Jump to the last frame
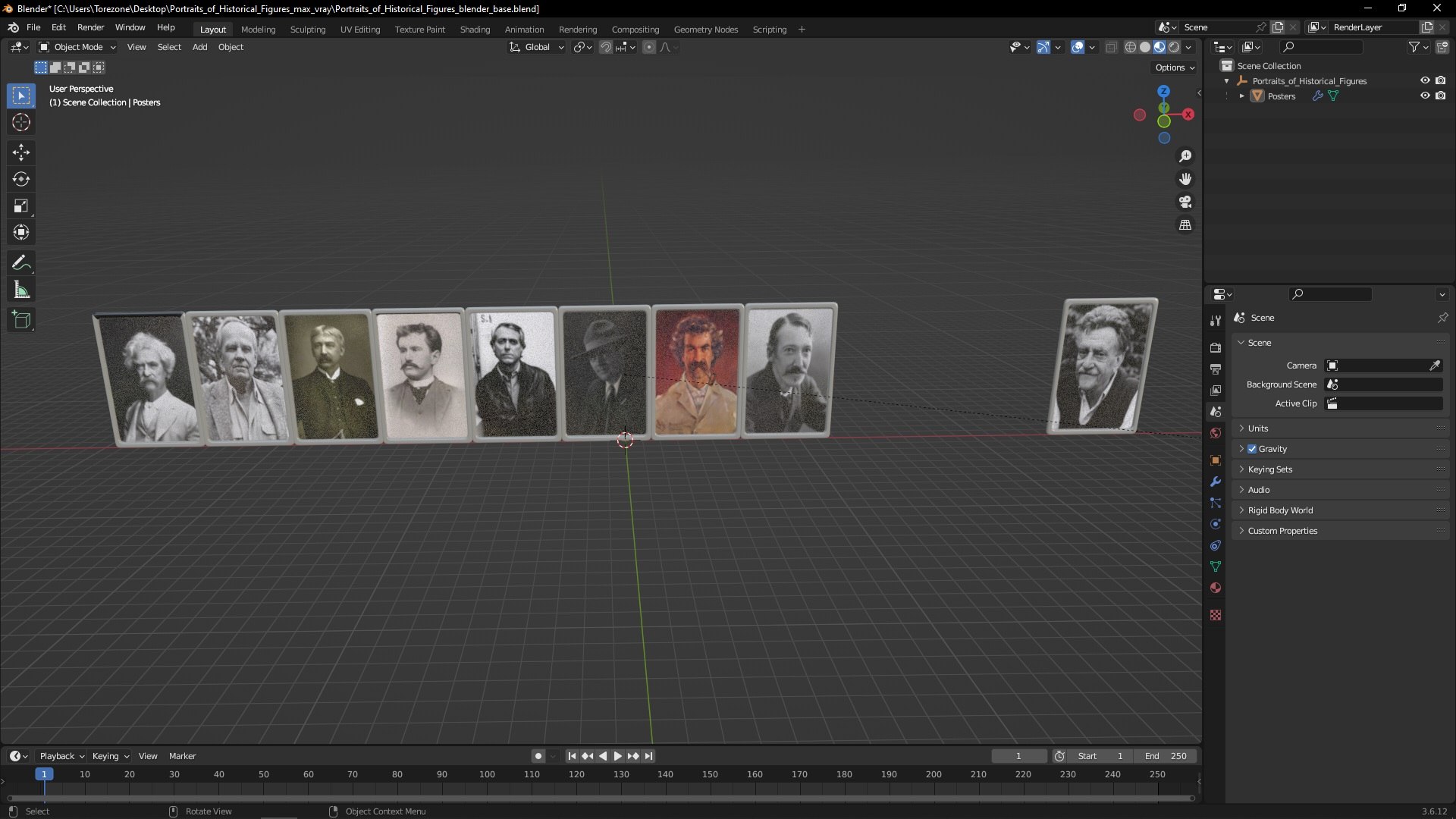This screenshot has width=1456, height=819. (x=648, y=756)
